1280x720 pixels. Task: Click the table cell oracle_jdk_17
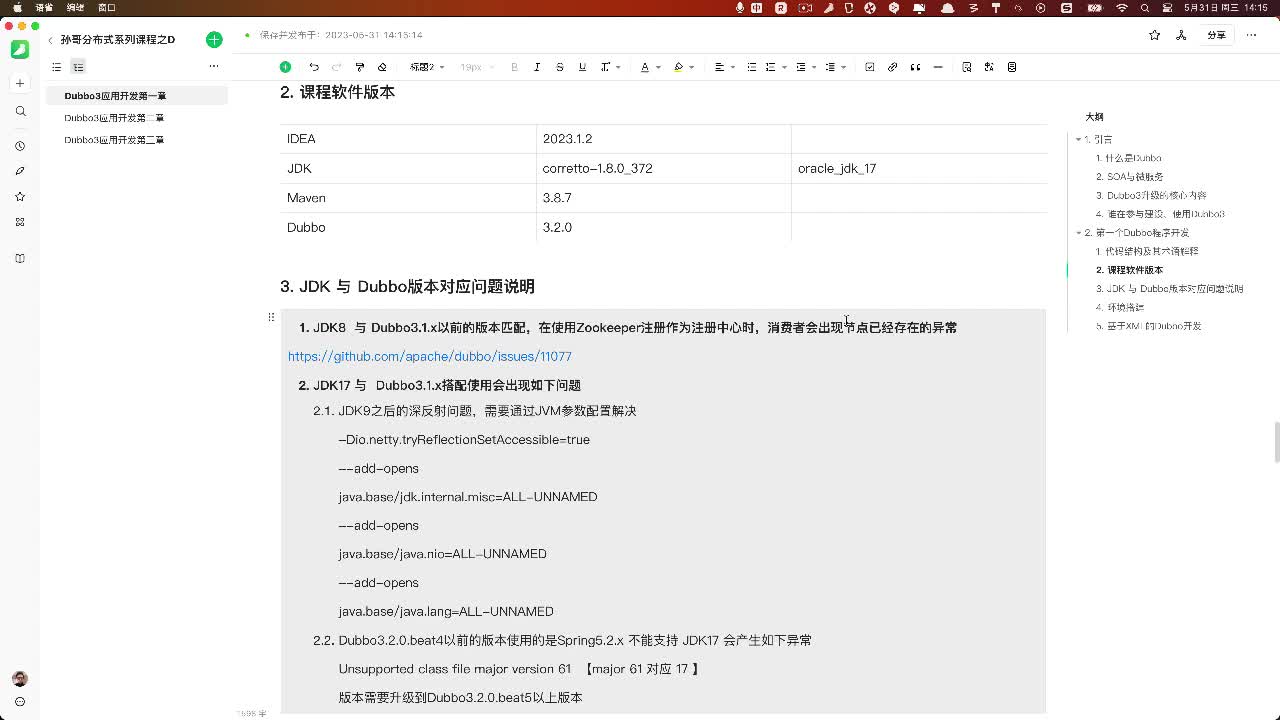point(919,168)
